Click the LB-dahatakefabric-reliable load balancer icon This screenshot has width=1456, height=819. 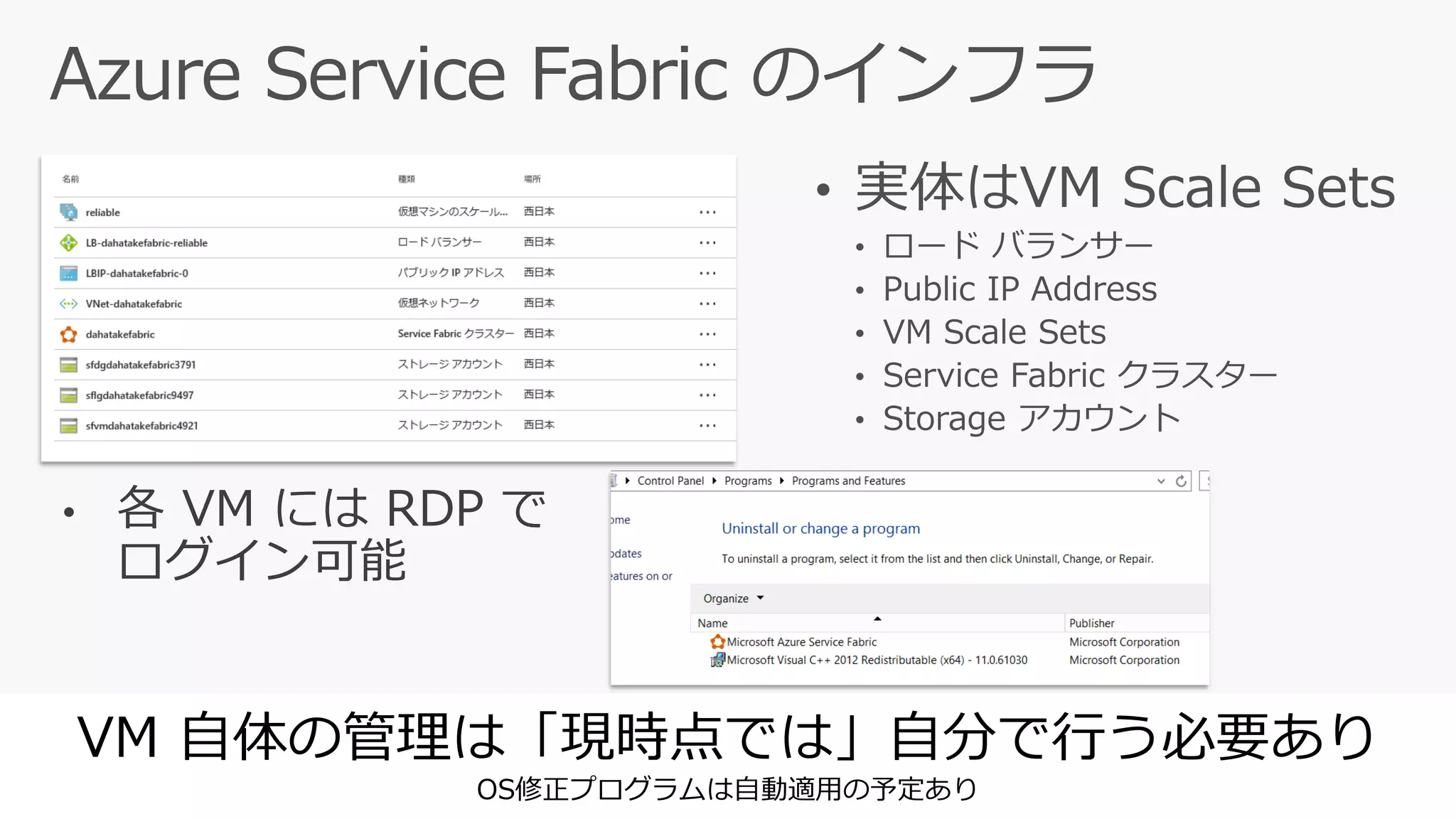(x=69, y=242)
